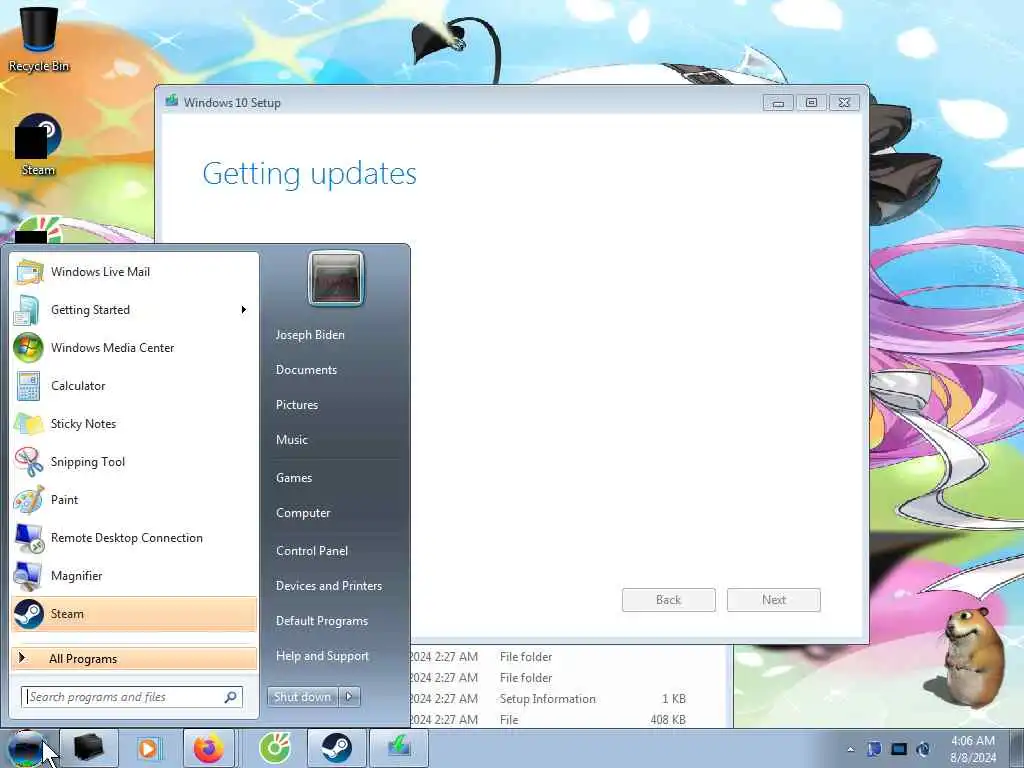1024x768 pixels.
Task: Launch Magnifier from the Start menu
Action: (x=135, y=575)
